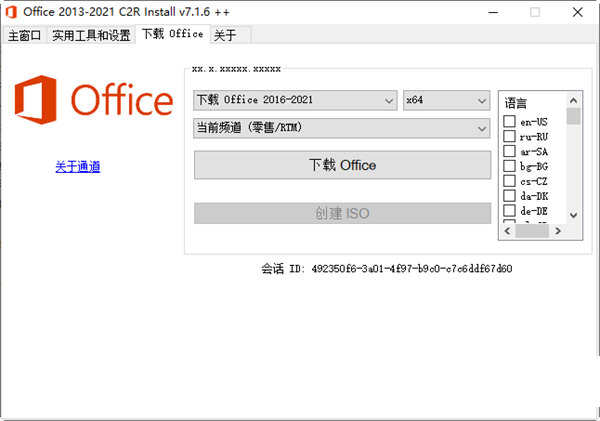
Task: Open the 当前频道 (零售/RTM) channel dropdown
Action: coord(341,128)
